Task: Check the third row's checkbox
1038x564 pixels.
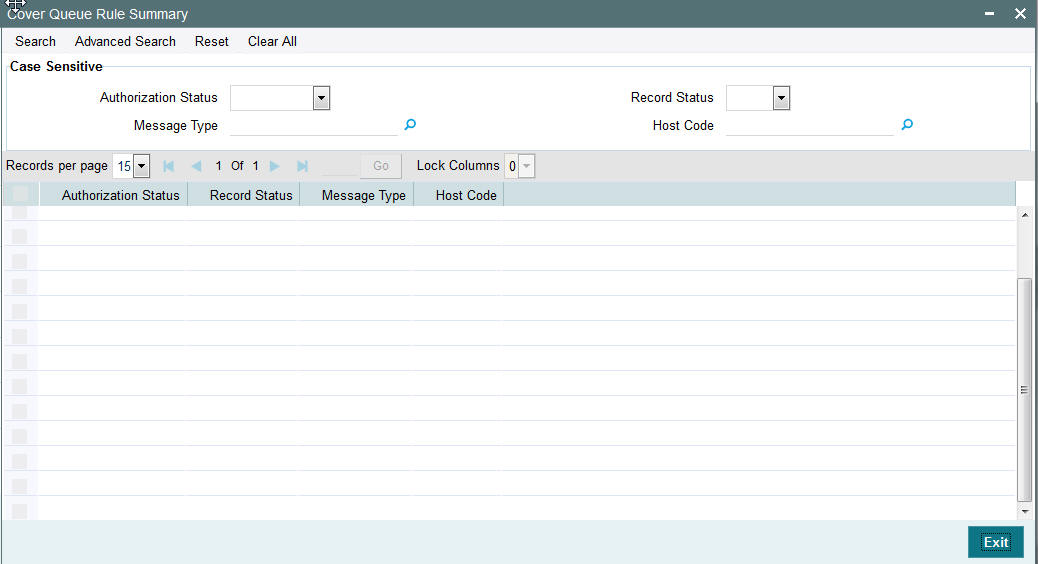Action: pos(20,261)
